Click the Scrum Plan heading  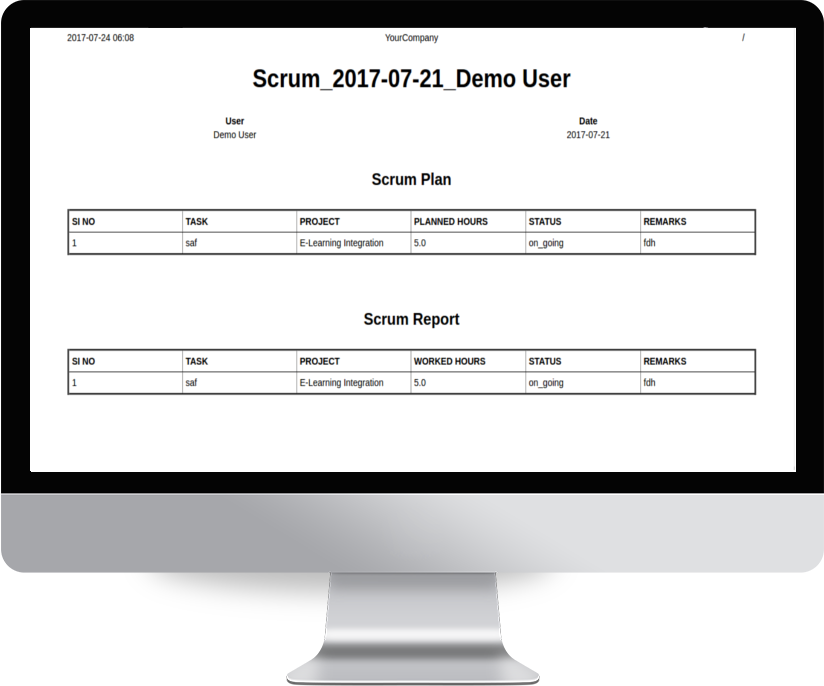[x=411, y=179]
